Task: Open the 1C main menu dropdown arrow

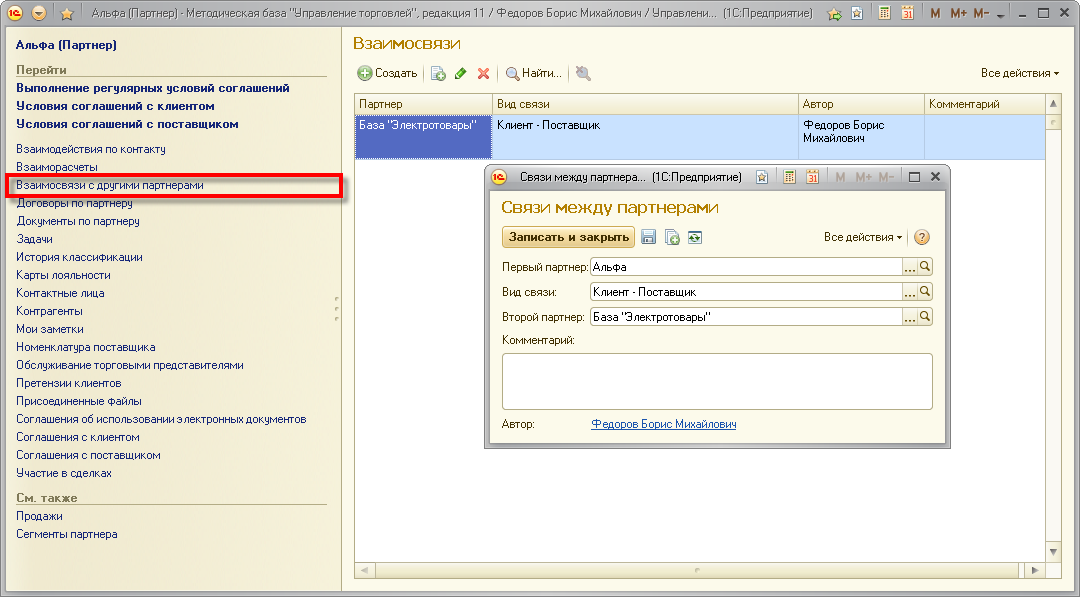Action: point(39,13)
